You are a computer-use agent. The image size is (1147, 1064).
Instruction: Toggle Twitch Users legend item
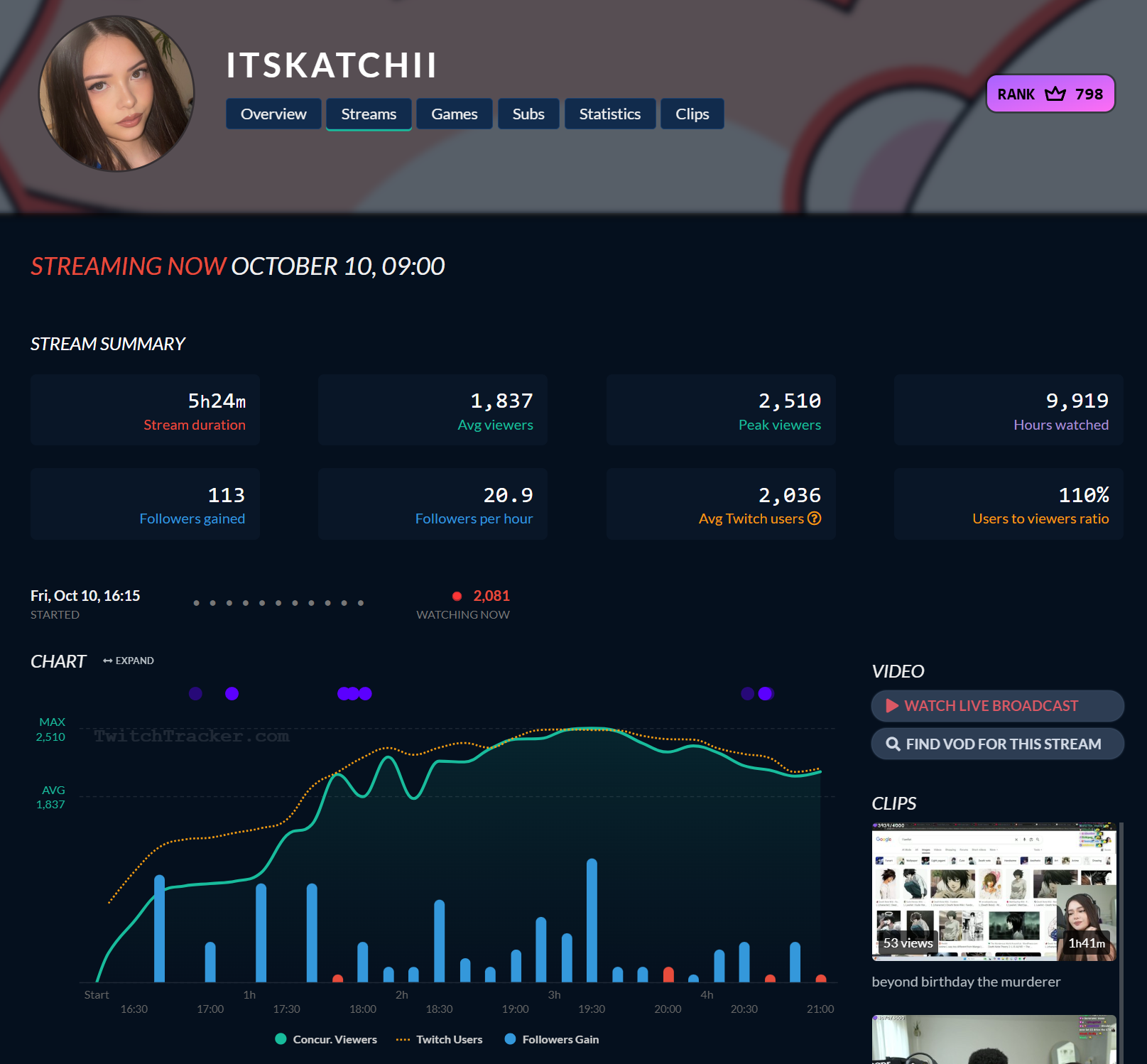(440, 1039)
